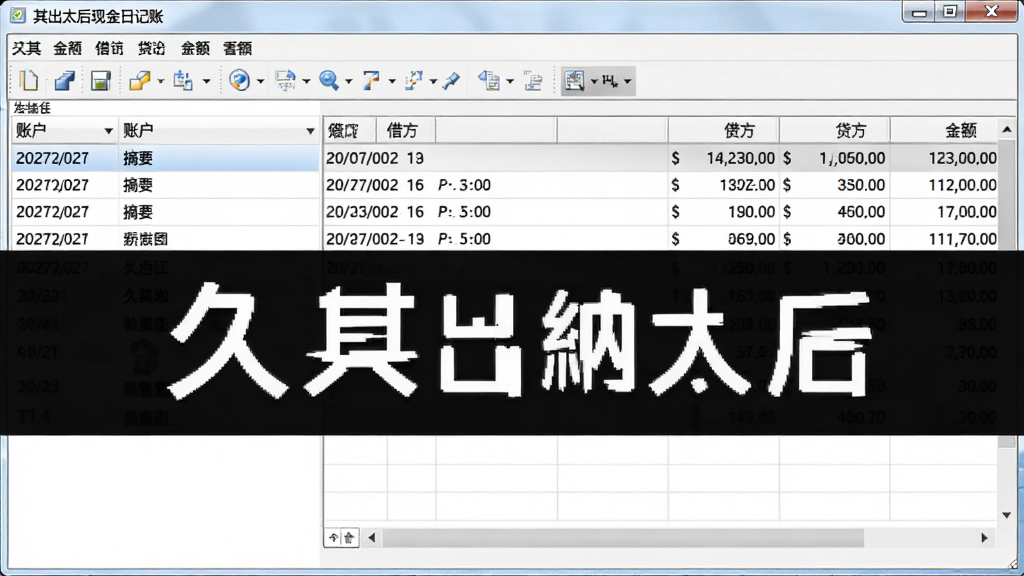
Task: Click the total cell 112,00,00
Action: (x=963, y=185)
